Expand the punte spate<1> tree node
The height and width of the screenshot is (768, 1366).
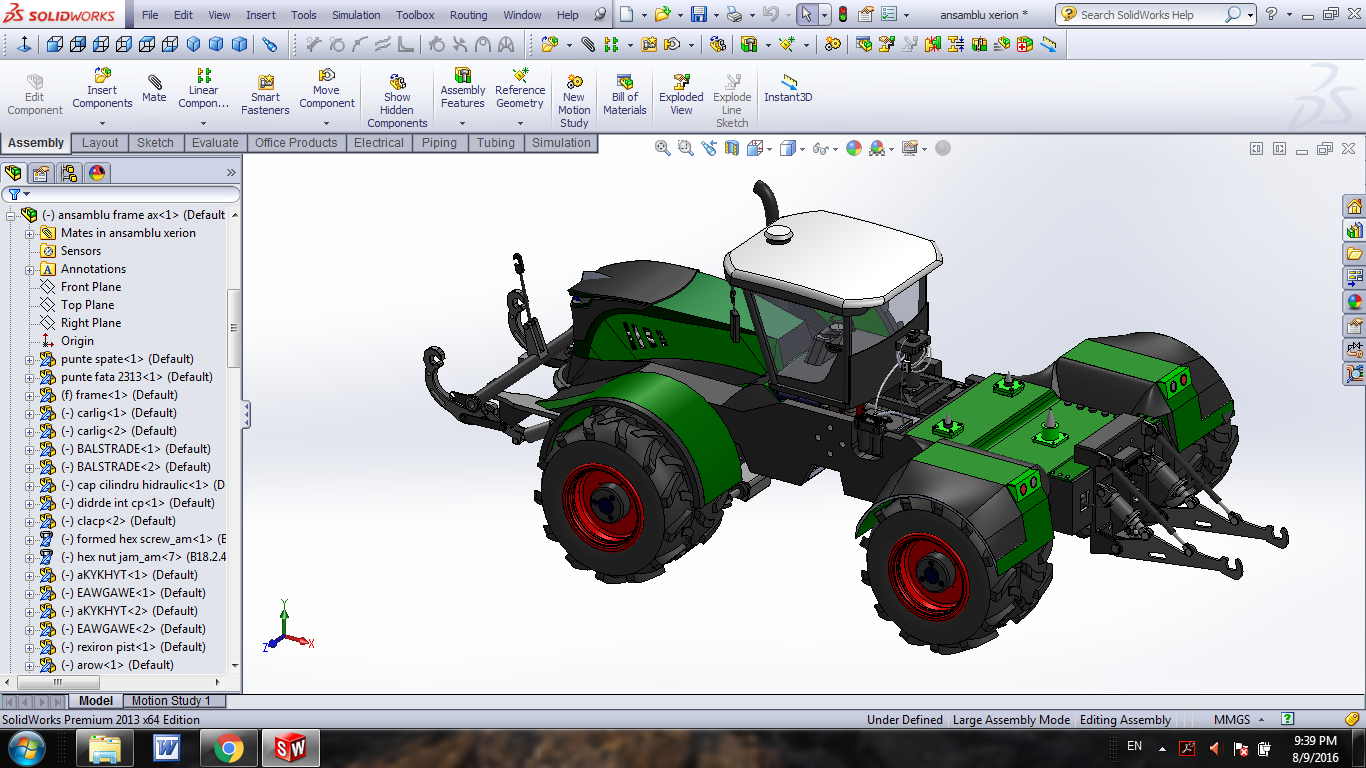pyautogui.click(x=30, y=359)
